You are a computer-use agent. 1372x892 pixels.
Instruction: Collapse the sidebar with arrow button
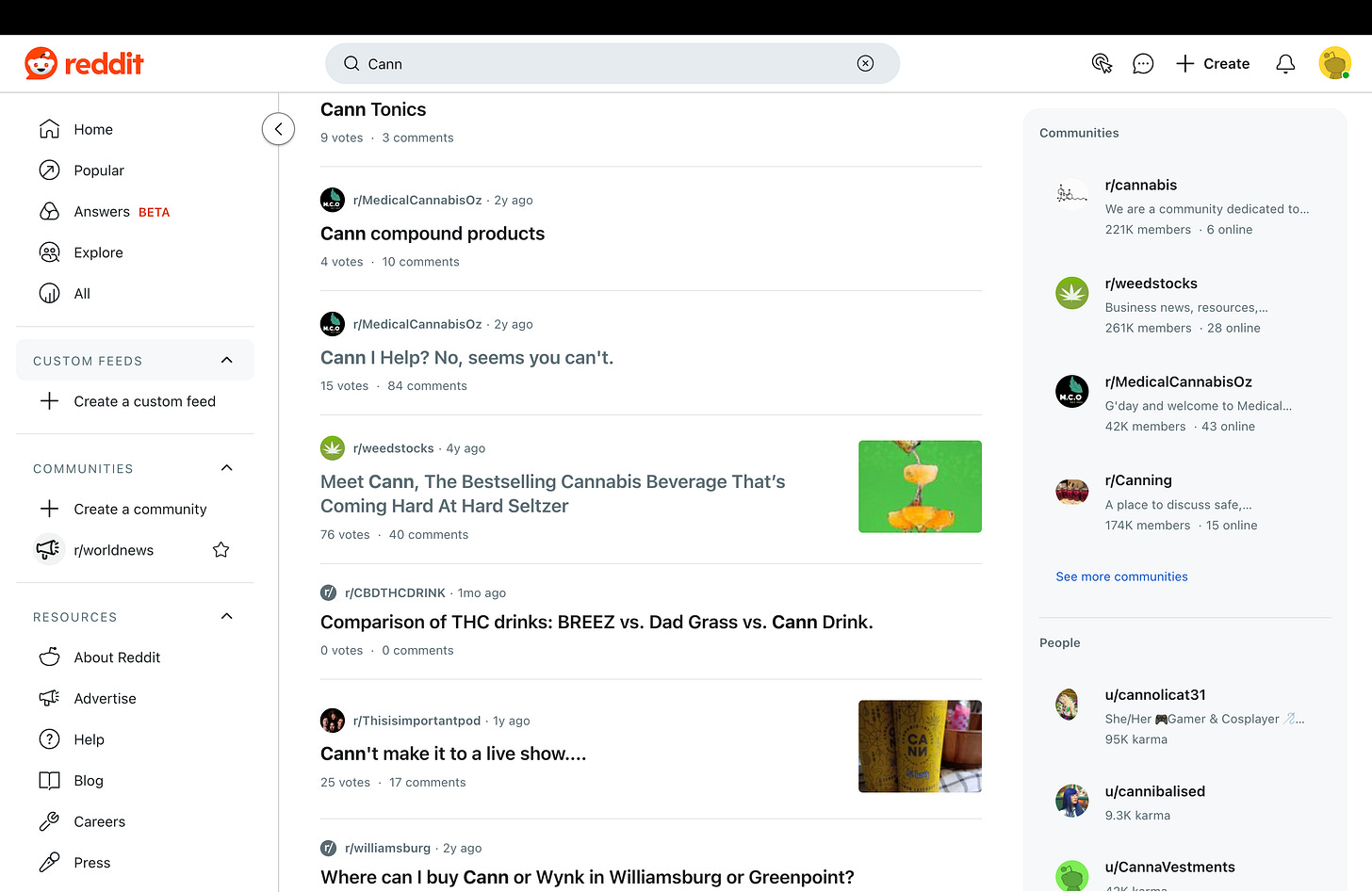[x=278, y=129]
